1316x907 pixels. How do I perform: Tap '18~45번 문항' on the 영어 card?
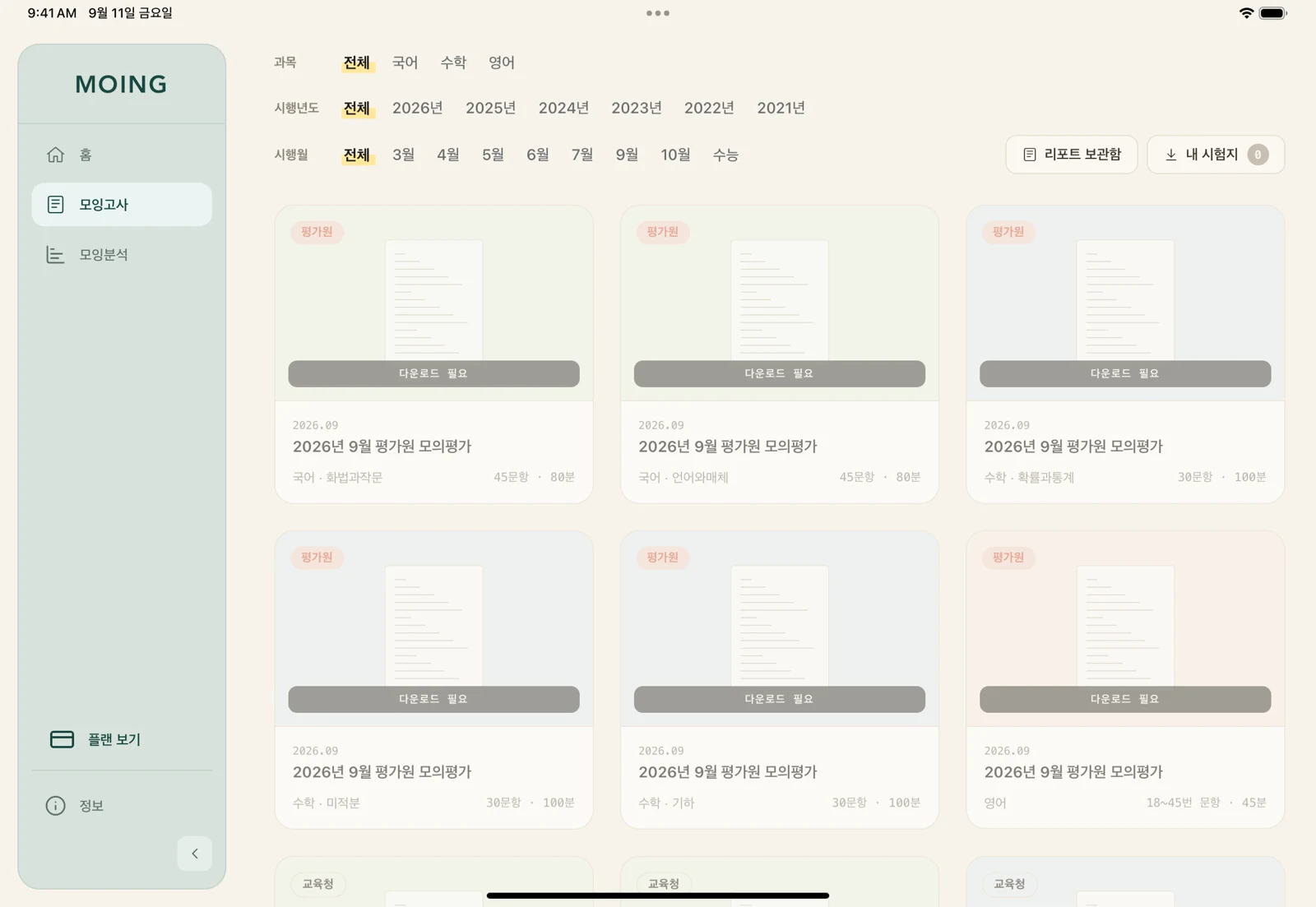1183,803
